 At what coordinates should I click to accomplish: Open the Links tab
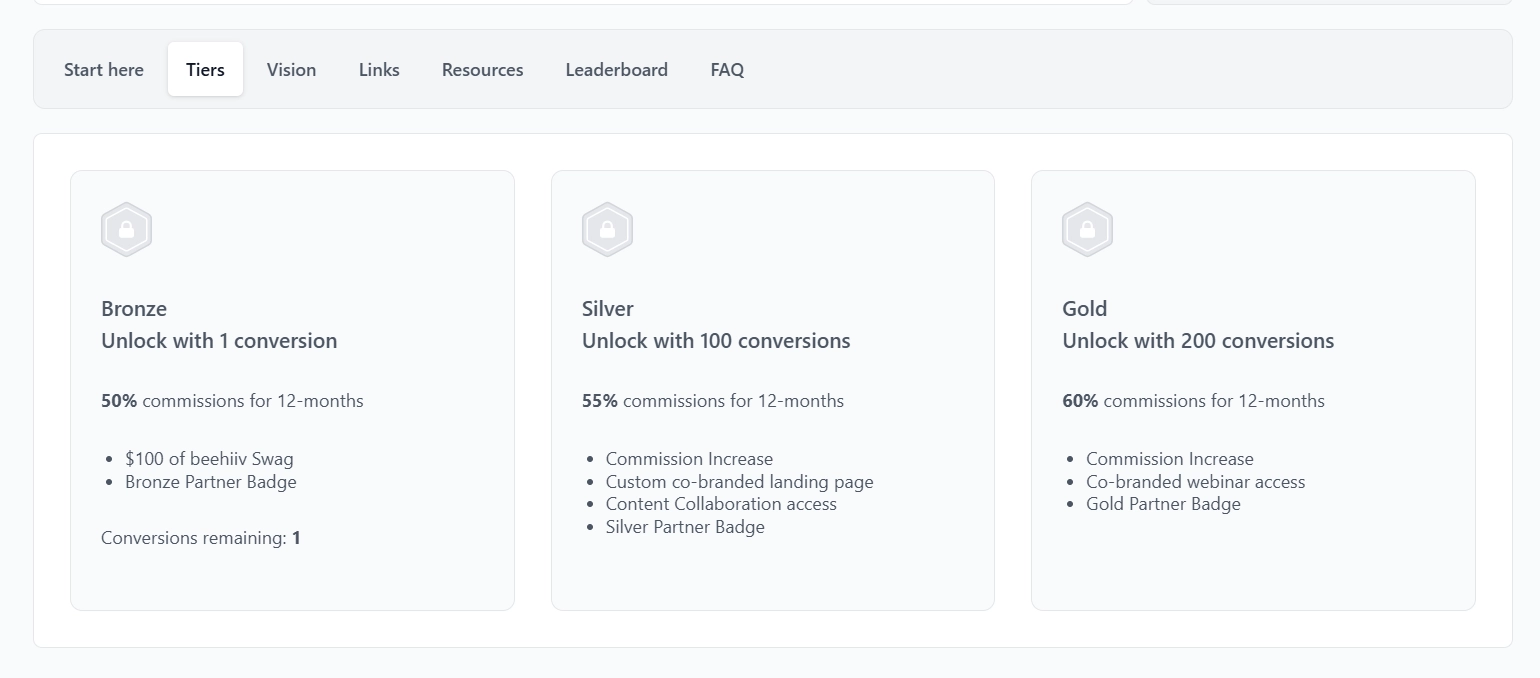point(379,69)
